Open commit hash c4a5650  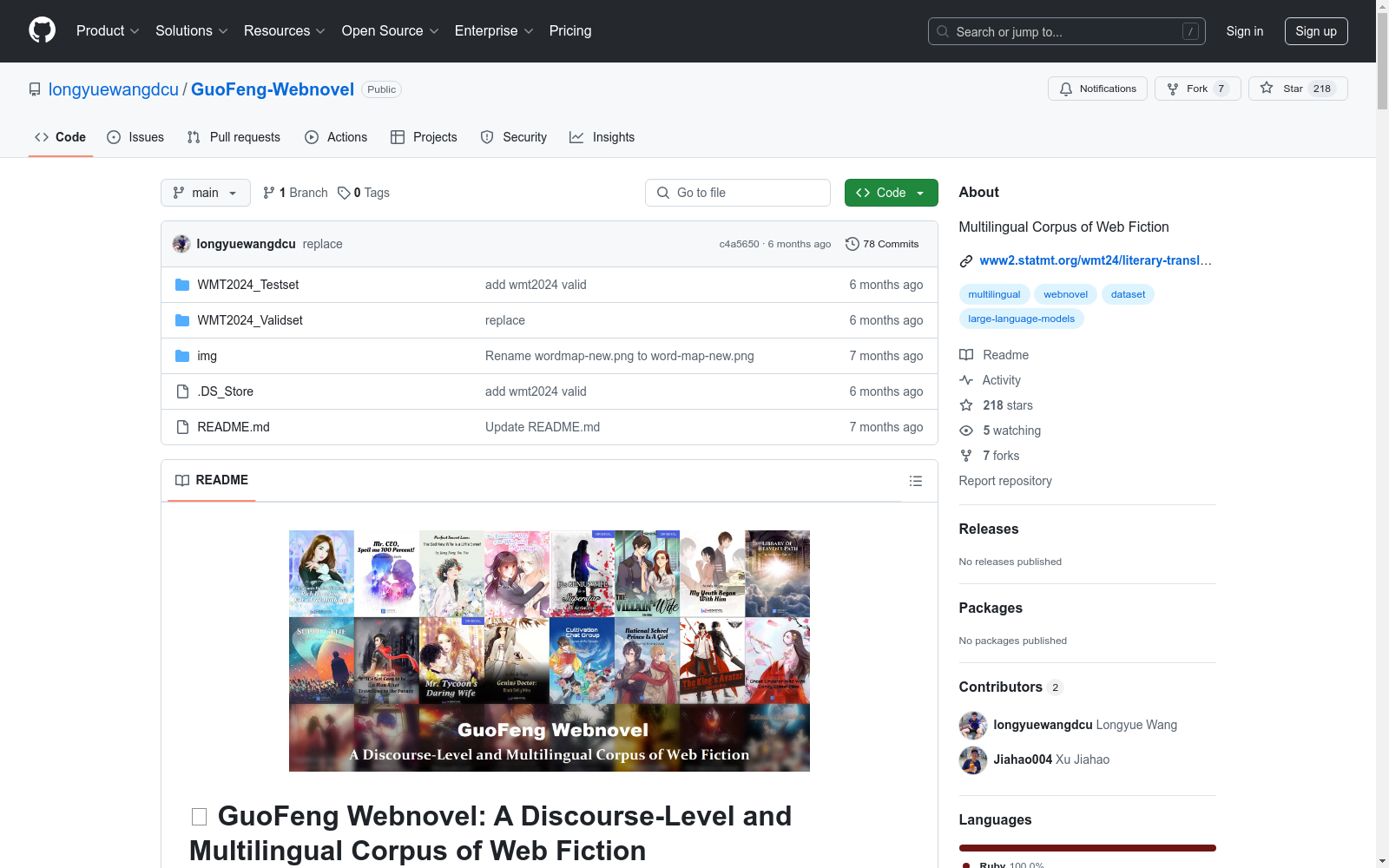coord(739,244)
